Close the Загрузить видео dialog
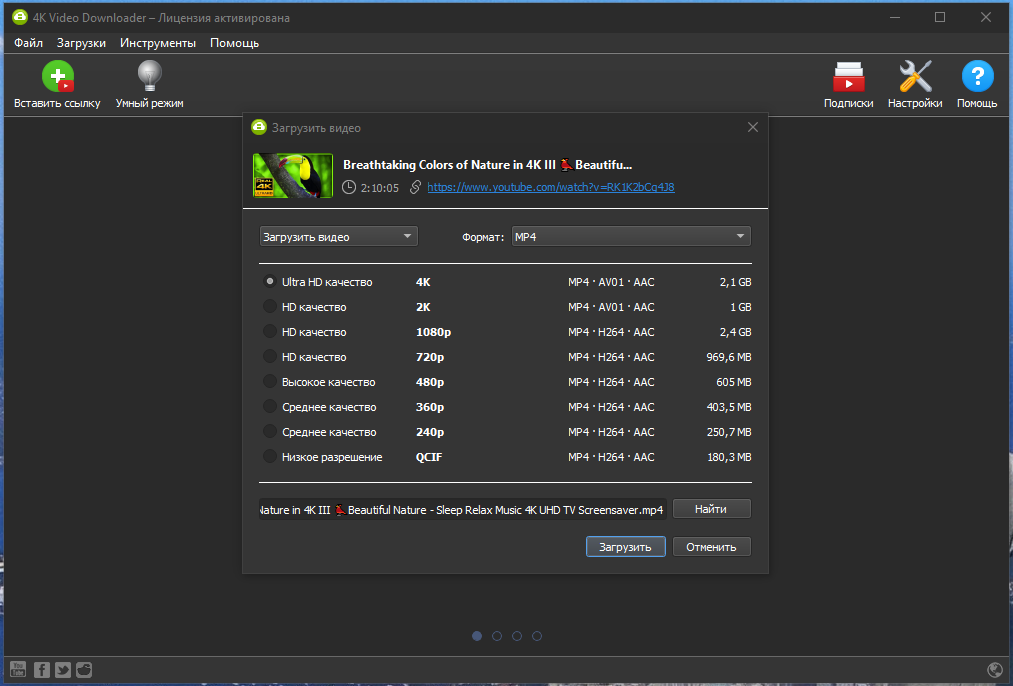This screenshot has width=1013, height=686. (x=753, y=127)
